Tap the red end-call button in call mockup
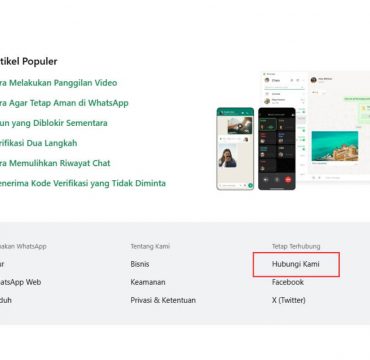The height and width of the screenshot is (360, 370). [x=288, y=180]
